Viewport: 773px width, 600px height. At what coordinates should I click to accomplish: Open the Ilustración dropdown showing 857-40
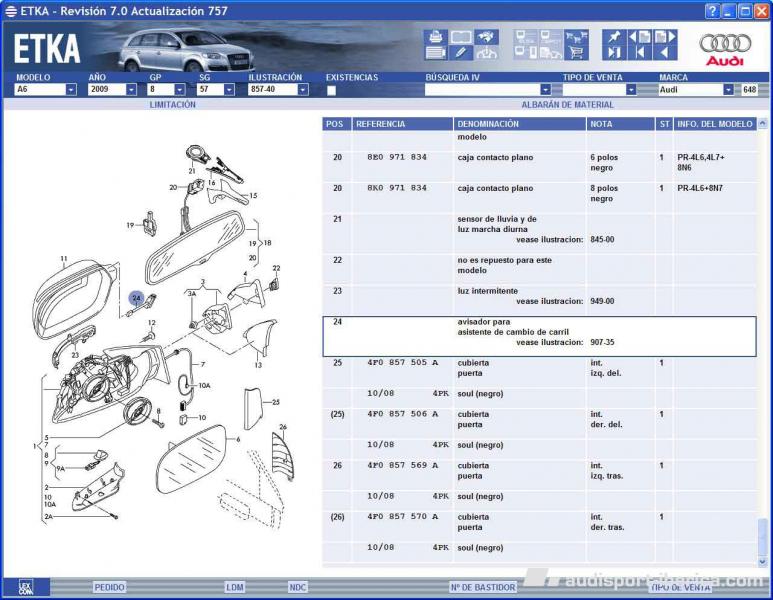point(302,90)
